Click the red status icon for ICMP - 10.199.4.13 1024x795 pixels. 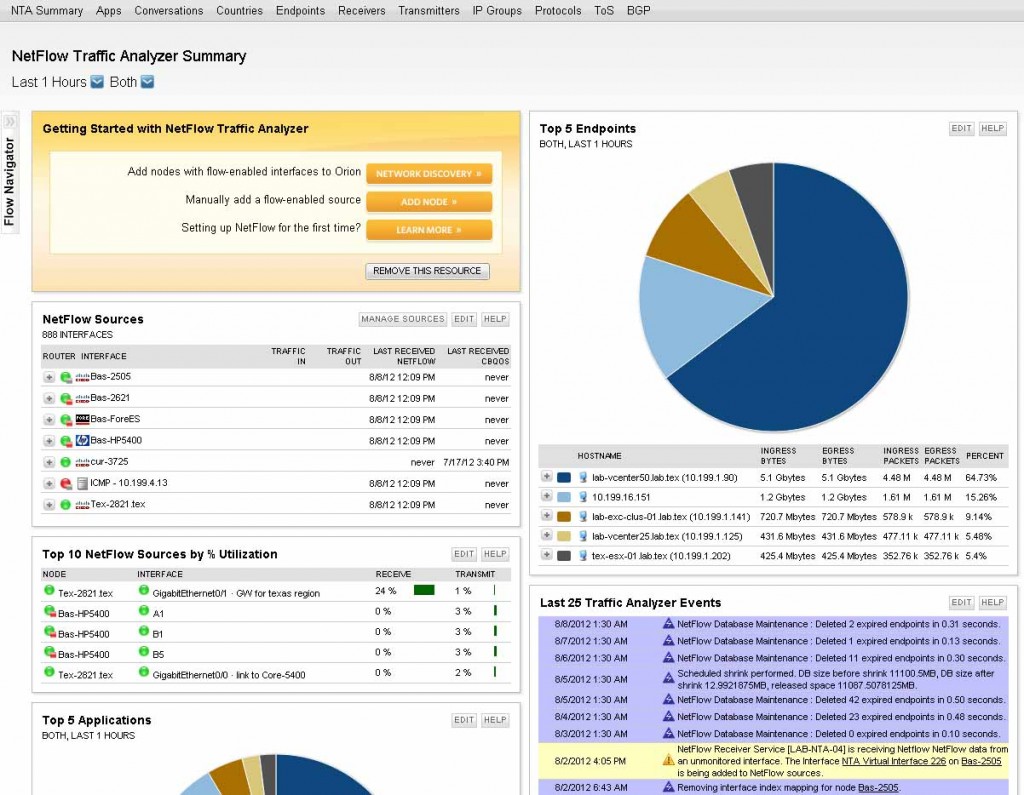coord(65,482)
